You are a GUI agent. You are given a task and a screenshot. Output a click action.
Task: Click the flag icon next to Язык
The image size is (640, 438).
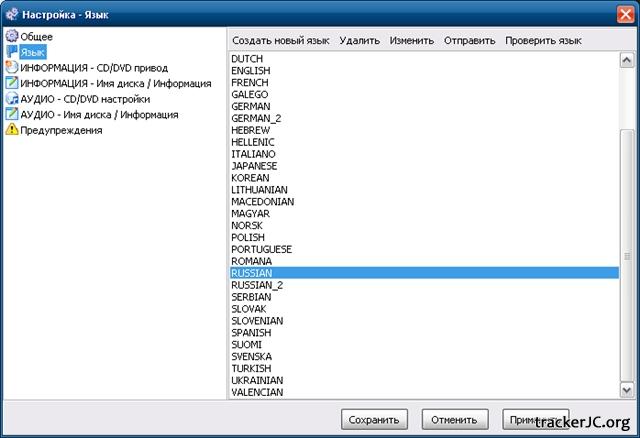(11, 52)
